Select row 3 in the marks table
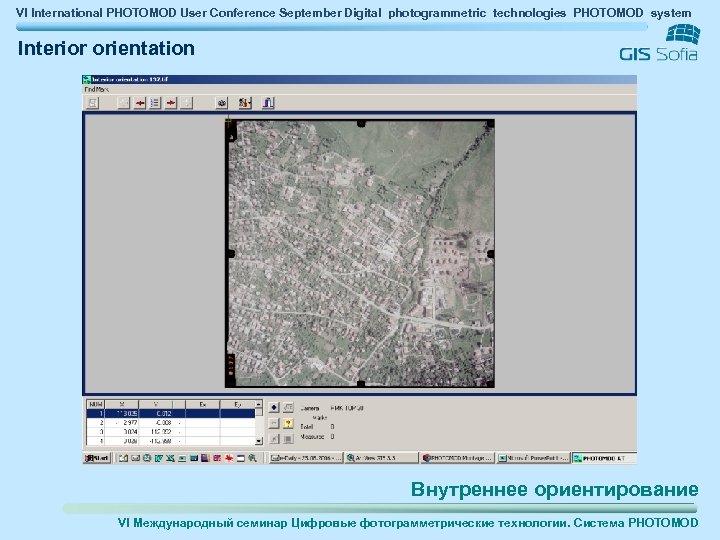 (170, 432)
